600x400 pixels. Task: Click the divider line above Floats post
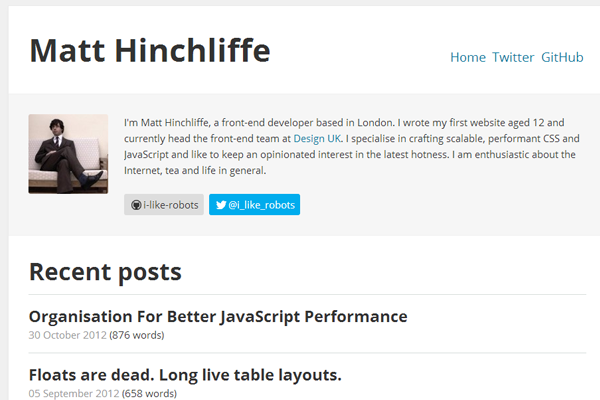(307, 353)
